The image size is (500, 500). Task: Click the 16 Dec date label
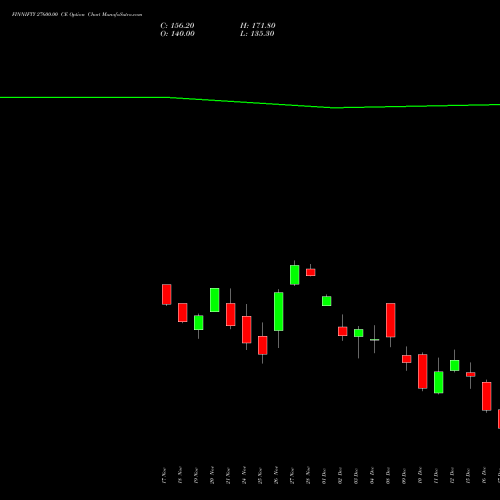coord(484,475)
